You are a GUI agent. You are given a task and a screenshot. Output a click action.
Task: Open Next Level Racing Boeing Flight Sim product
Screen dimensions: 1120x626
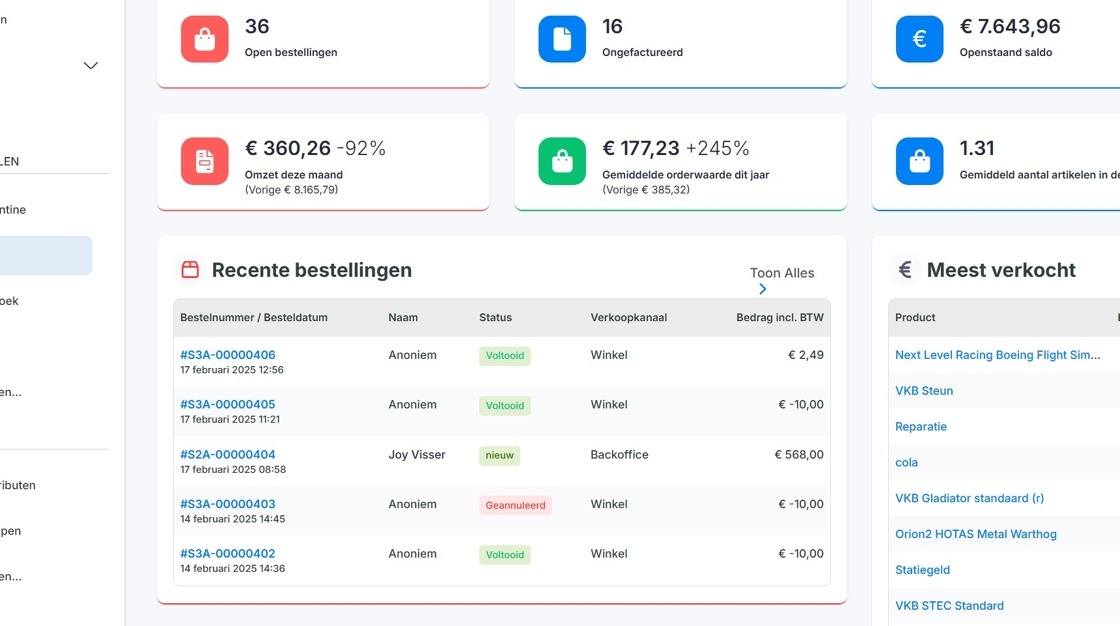pos(997,354)
